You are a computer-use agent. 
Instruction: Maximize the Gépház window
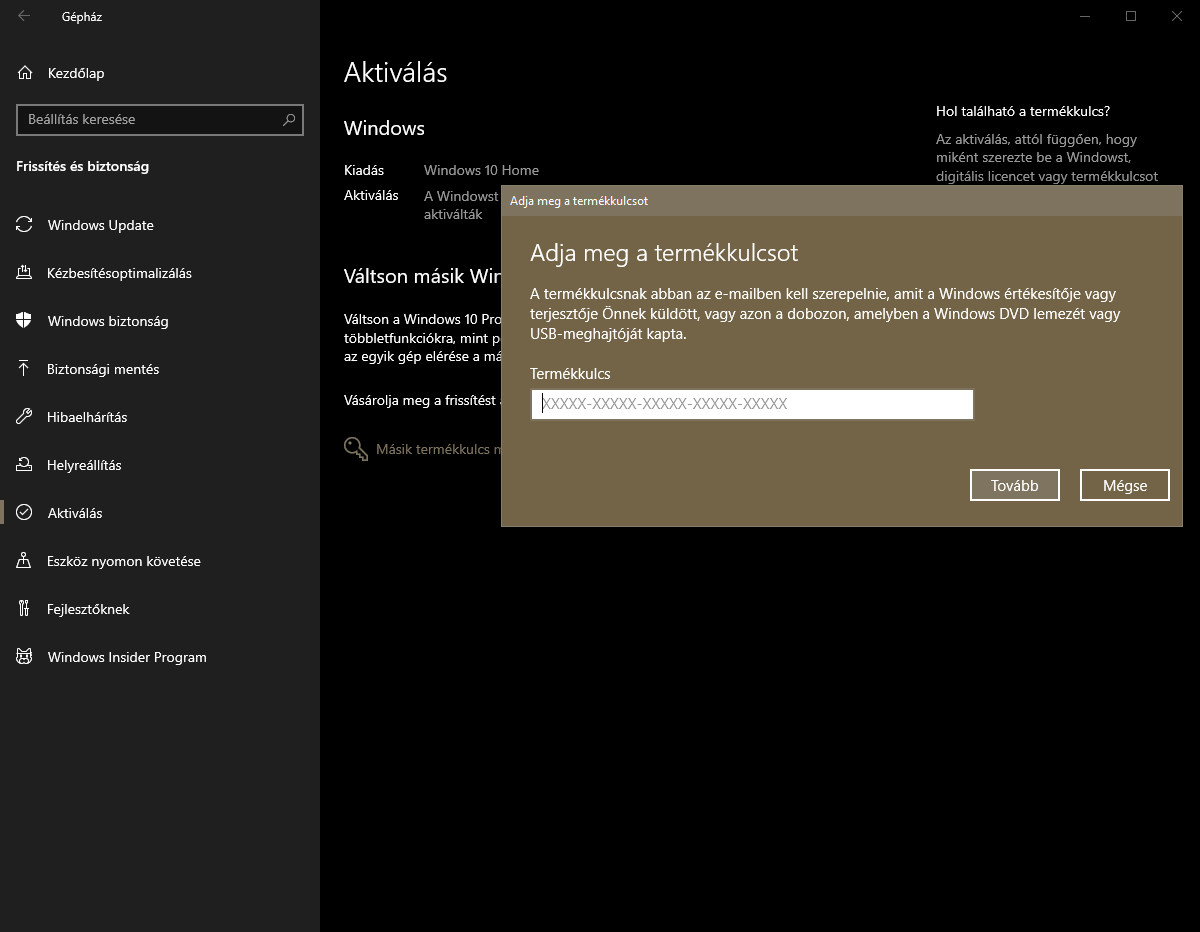point(1131,16)
